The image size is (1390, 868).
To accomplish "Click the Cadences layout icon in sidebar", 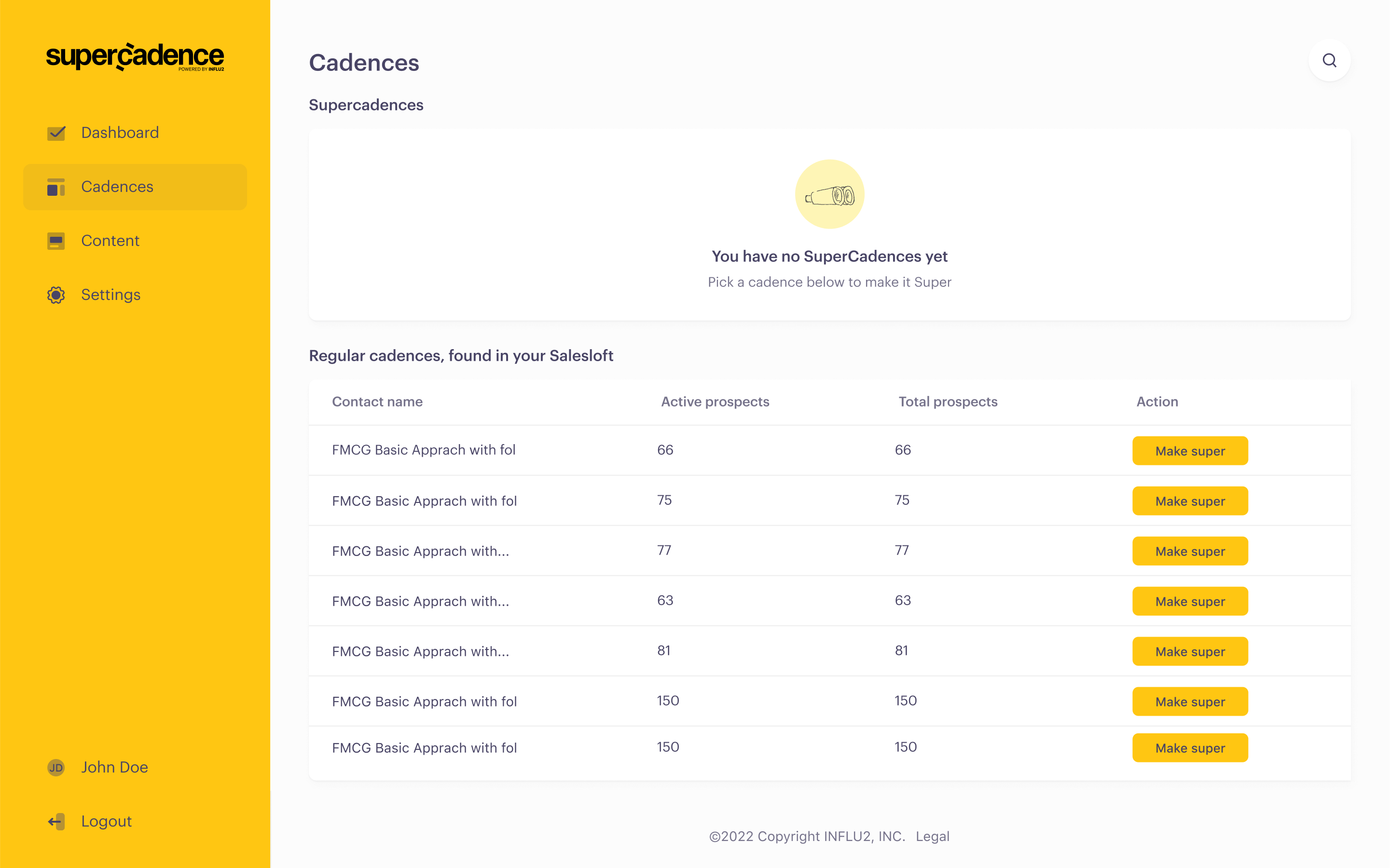I will 55,187.
